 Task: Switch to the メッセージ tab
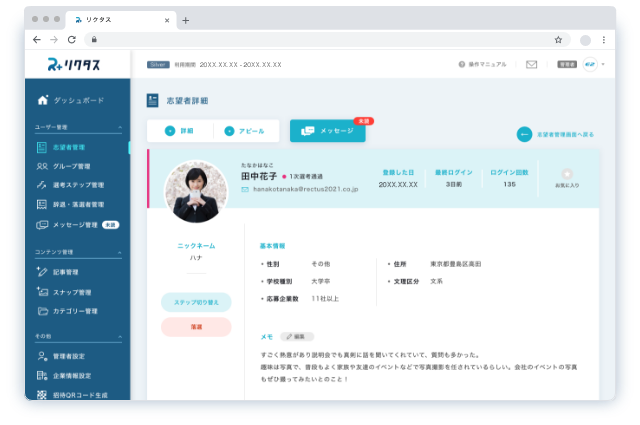click(328, 131)
